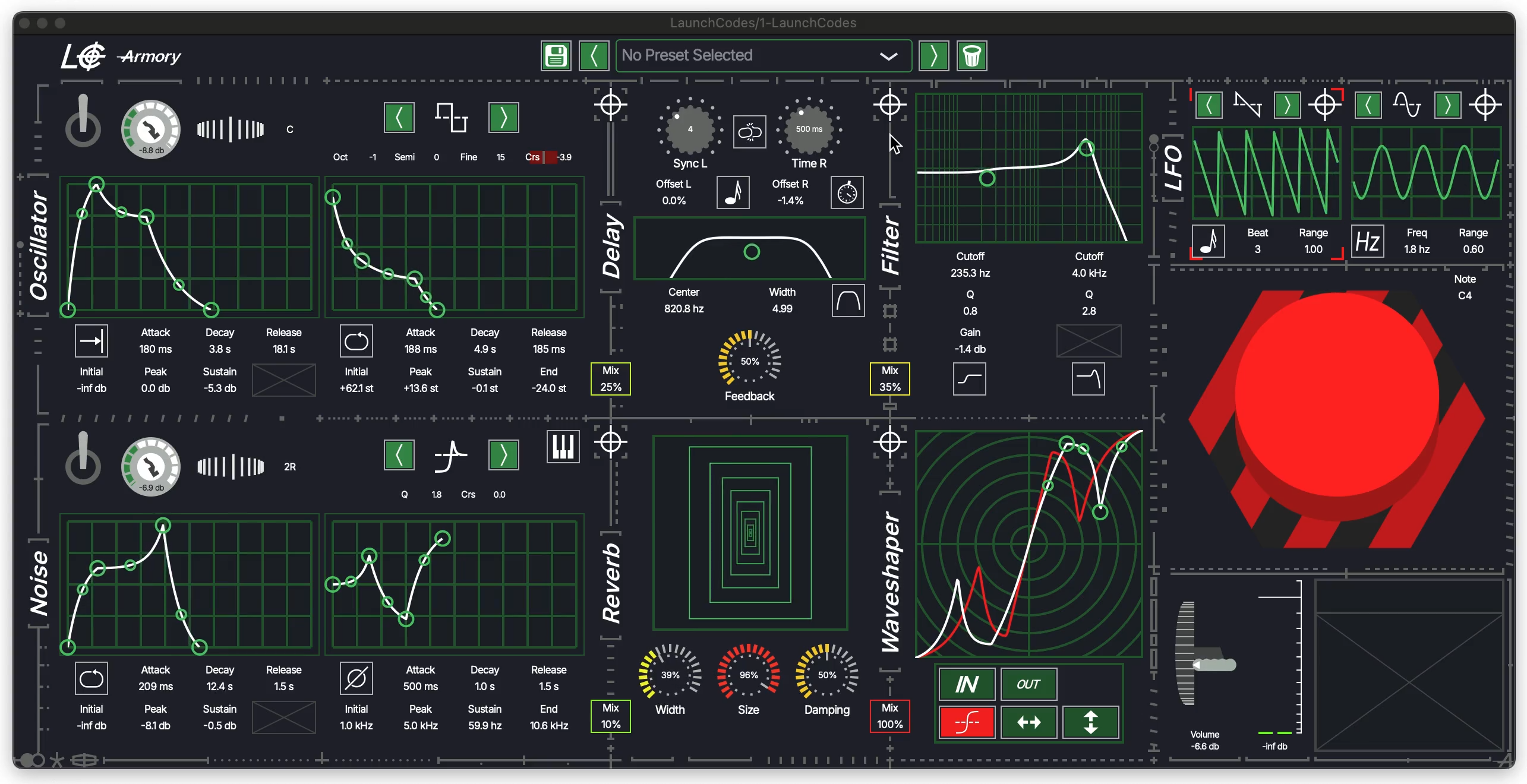Viewport: 1527px width, 784px height.
Task: Toggle the Noise amp envelope loop icon
Action: point(92,678)
